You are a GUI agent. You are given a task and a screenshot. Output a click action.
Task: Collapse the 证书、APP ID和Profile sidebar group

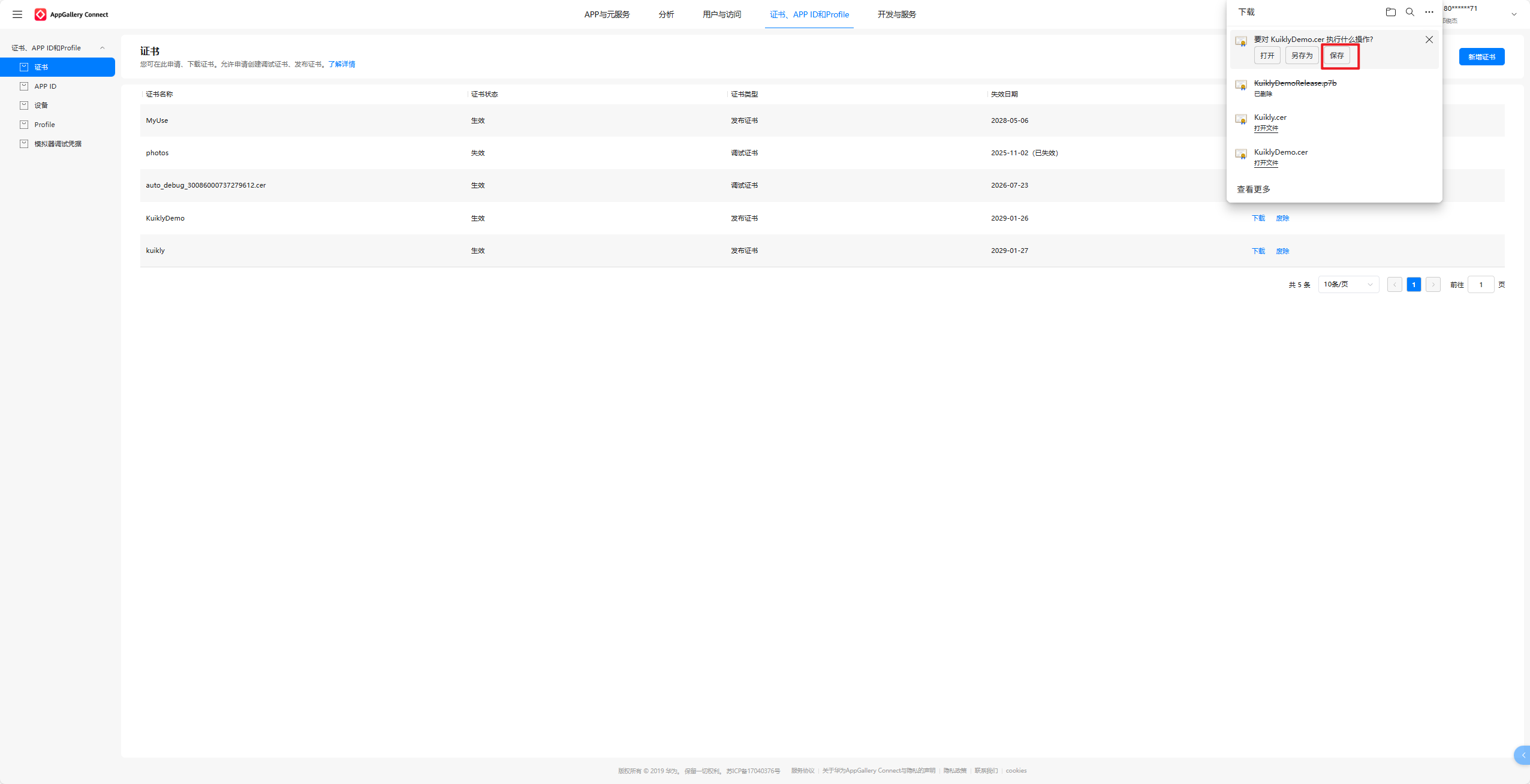[x=102, y=48]
